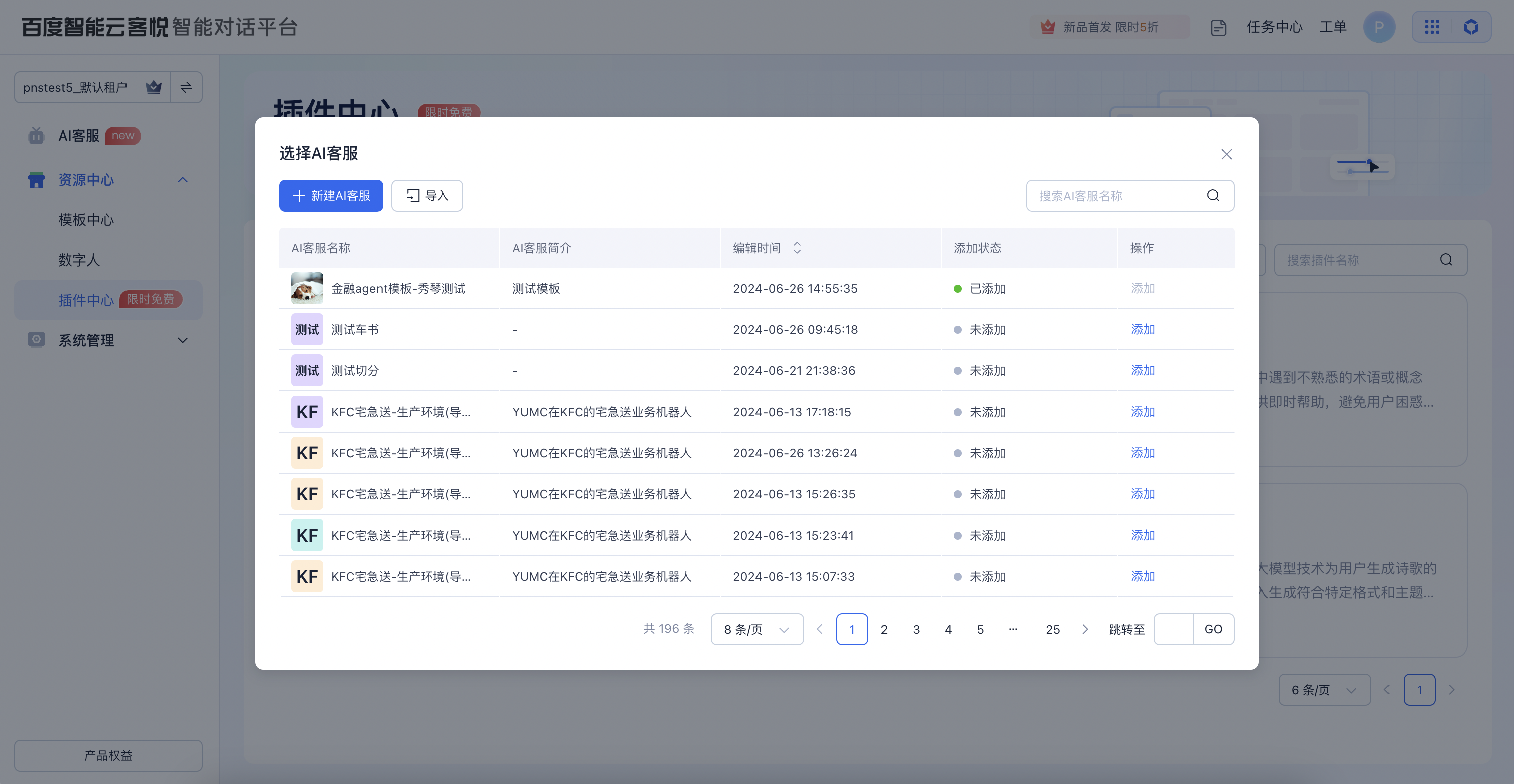Image resolution: width=1514 pixels, height=784 pixels.
Task: Click the magnifier icon in AI客服 search
Action: click(1213, 196)
